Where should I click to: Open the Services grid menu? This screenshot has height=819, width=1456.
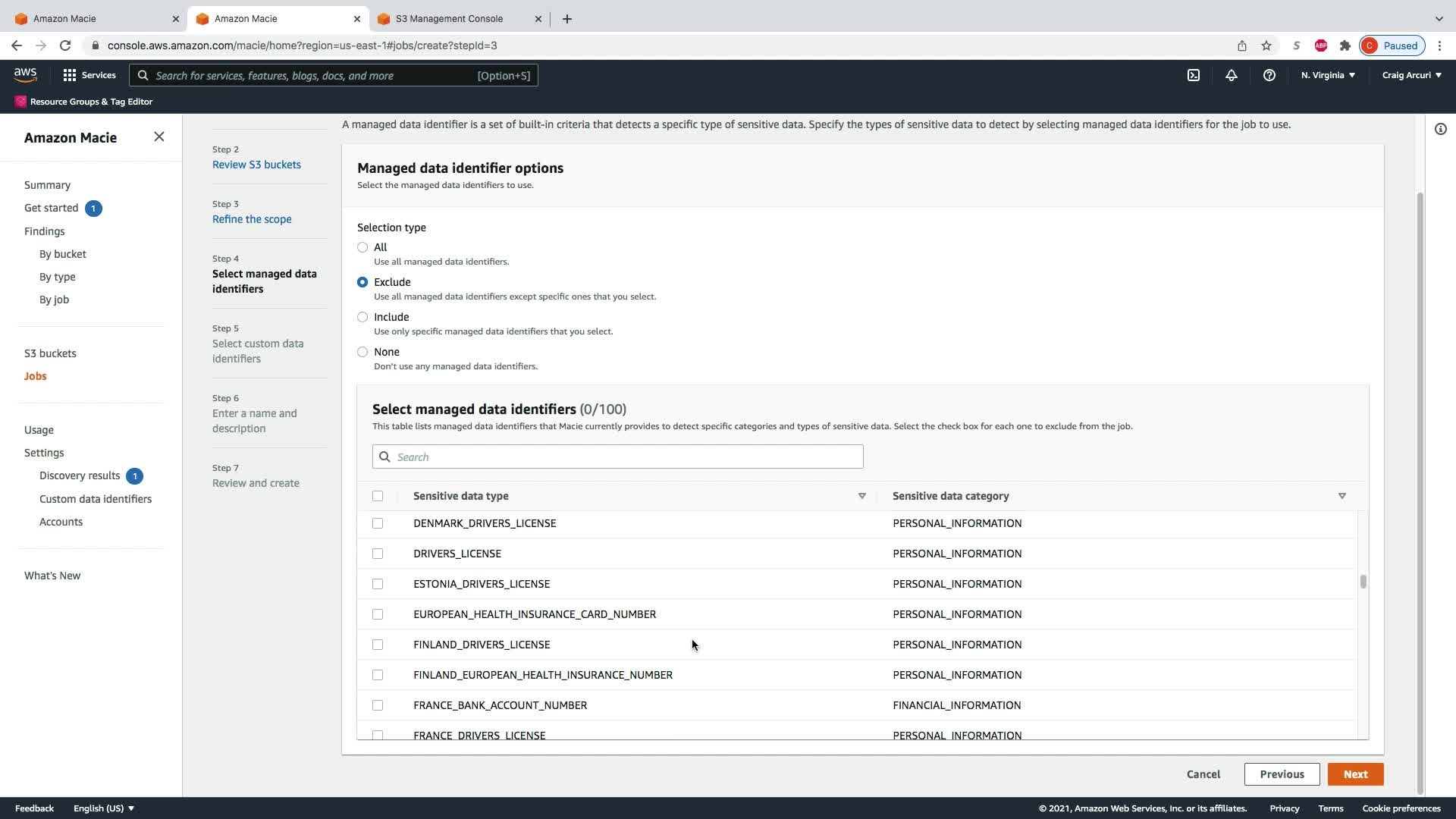(x=89, y=75)
